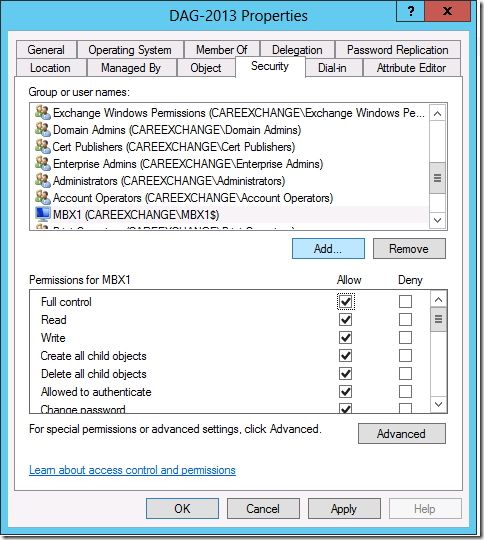Click the help question mark button
The height and width of the screenshot is (540, 484).
point(411,11)
